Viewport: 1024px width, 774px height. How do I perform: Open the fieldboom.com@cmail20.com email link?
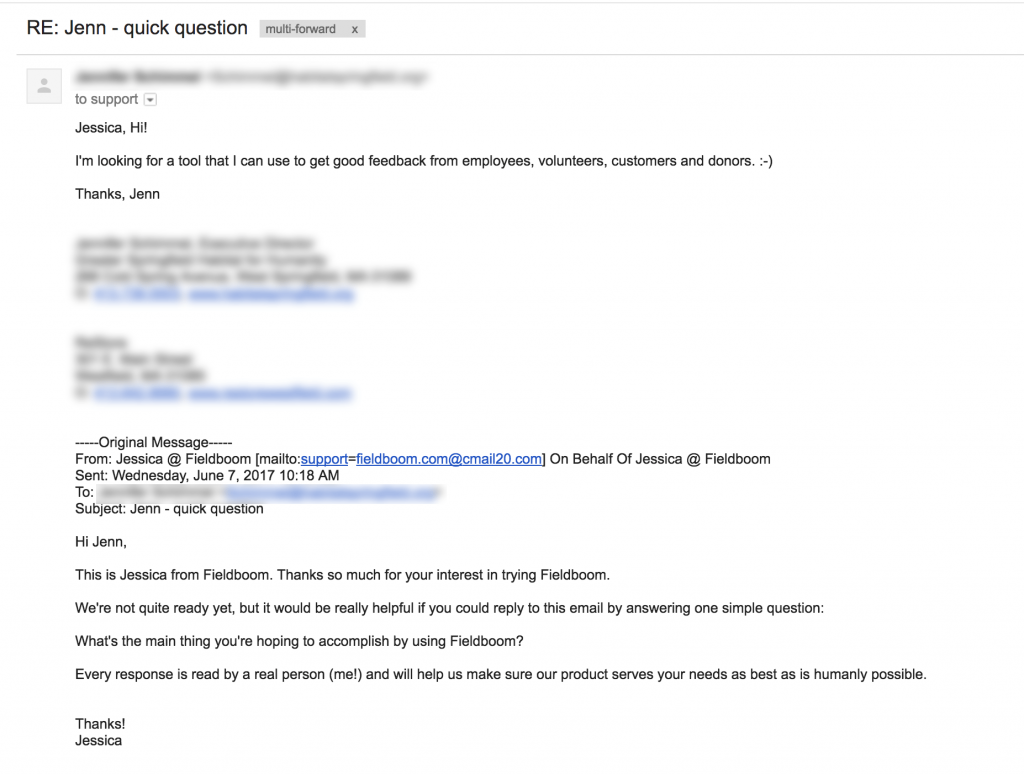pyautogui.click(x=449, y=459)
